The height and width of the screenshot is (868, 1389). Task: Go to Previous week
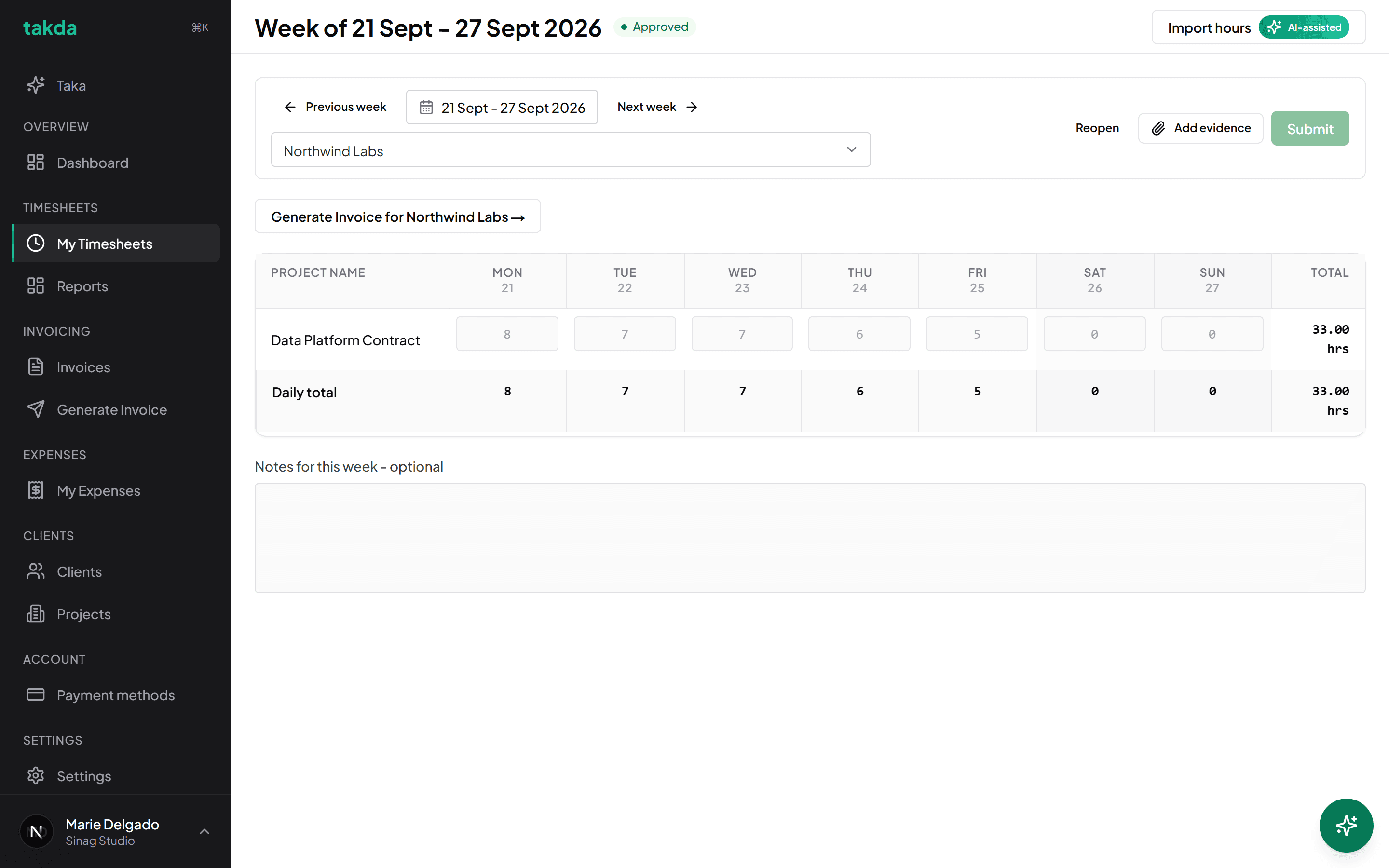[335, 107]
